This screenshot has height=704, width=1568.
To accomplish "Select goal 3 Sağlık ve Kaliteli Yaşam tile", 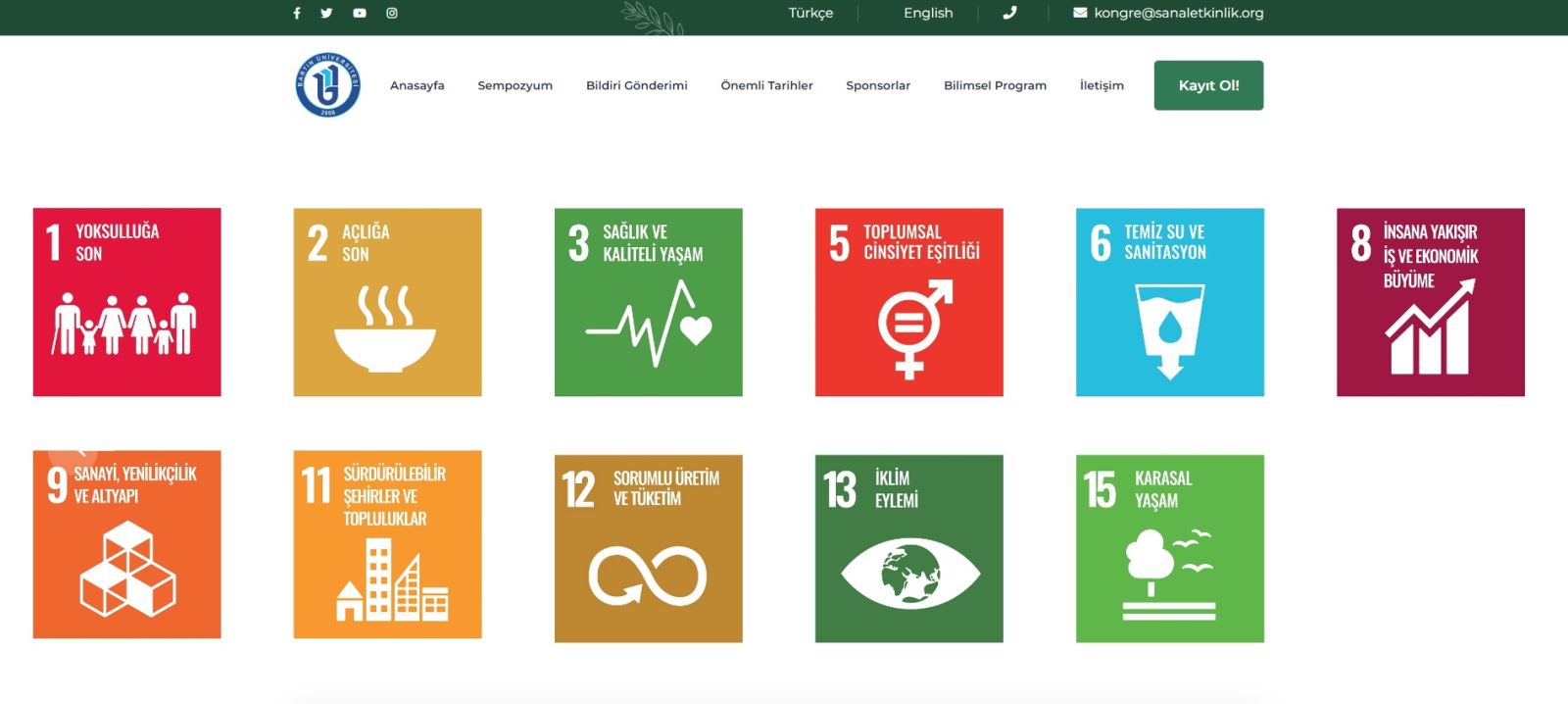I will click(649, 302).
